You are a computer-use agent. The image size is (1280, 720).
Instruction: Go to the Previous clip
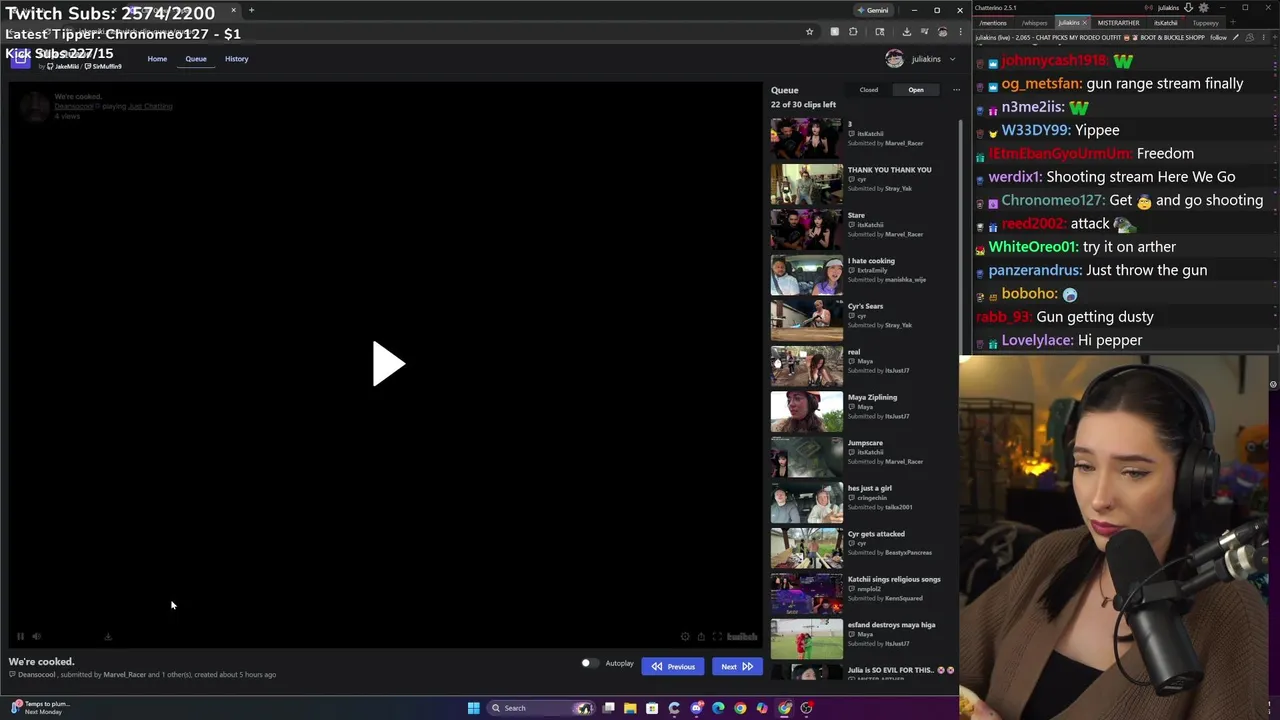point(673,666)
